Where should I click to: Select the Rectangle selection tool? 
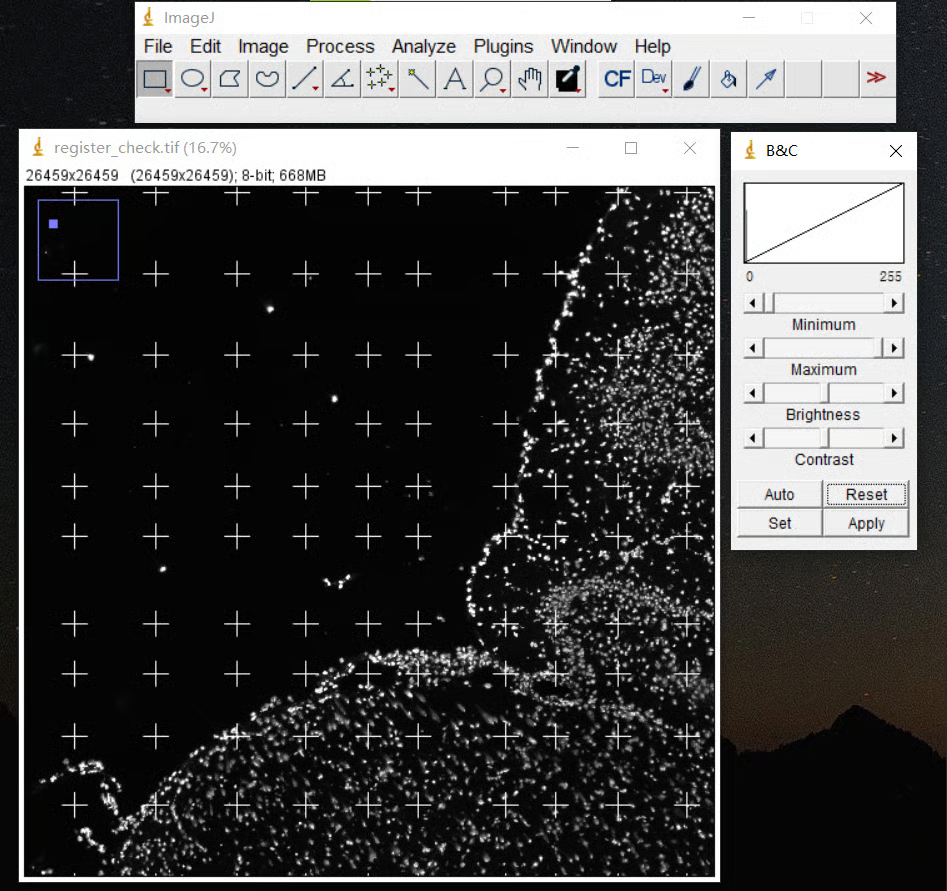click(155, 79)
